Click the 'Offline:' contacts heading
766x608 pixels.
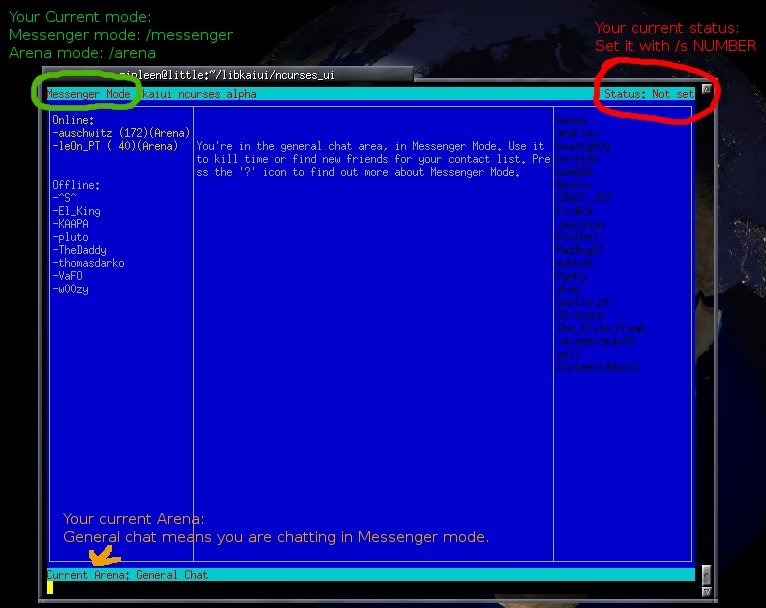[76, 185]
